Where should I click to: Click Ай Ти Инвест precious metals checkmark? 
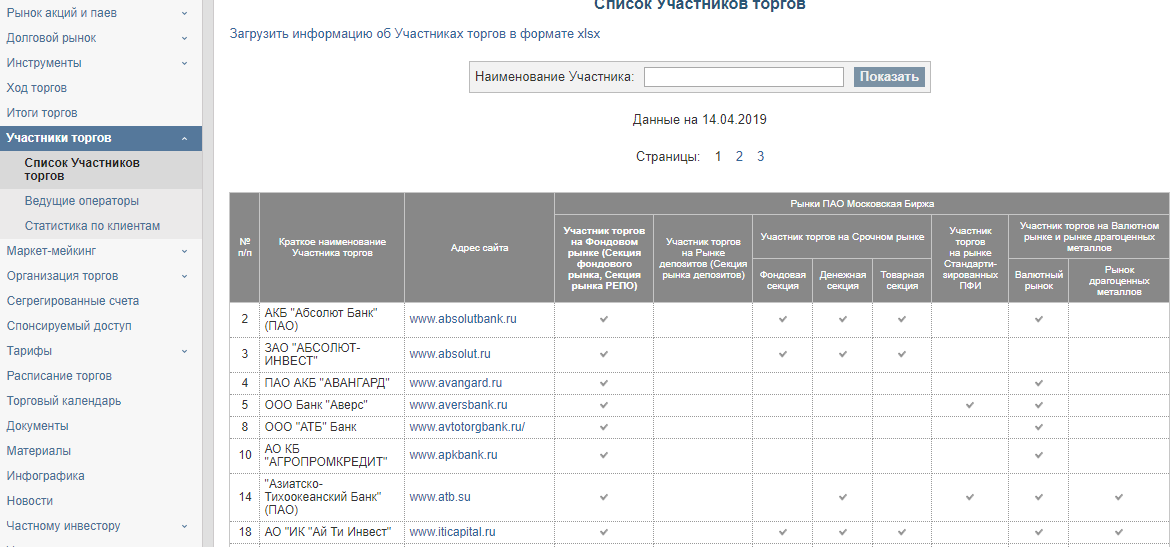(x=1119, y=532)
